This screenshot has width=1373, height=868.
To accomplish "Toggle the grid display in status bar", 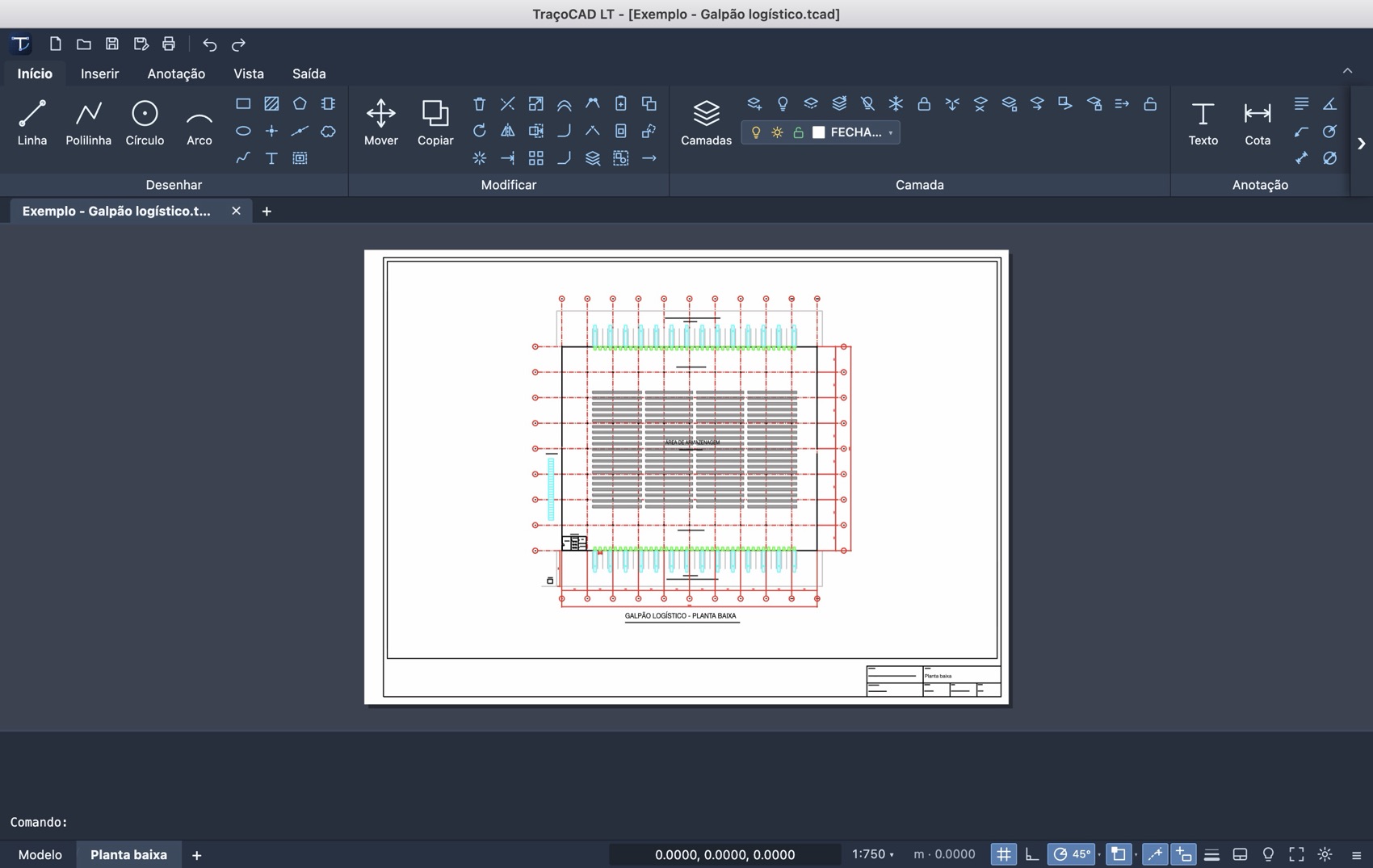I will click(1003, 854).
